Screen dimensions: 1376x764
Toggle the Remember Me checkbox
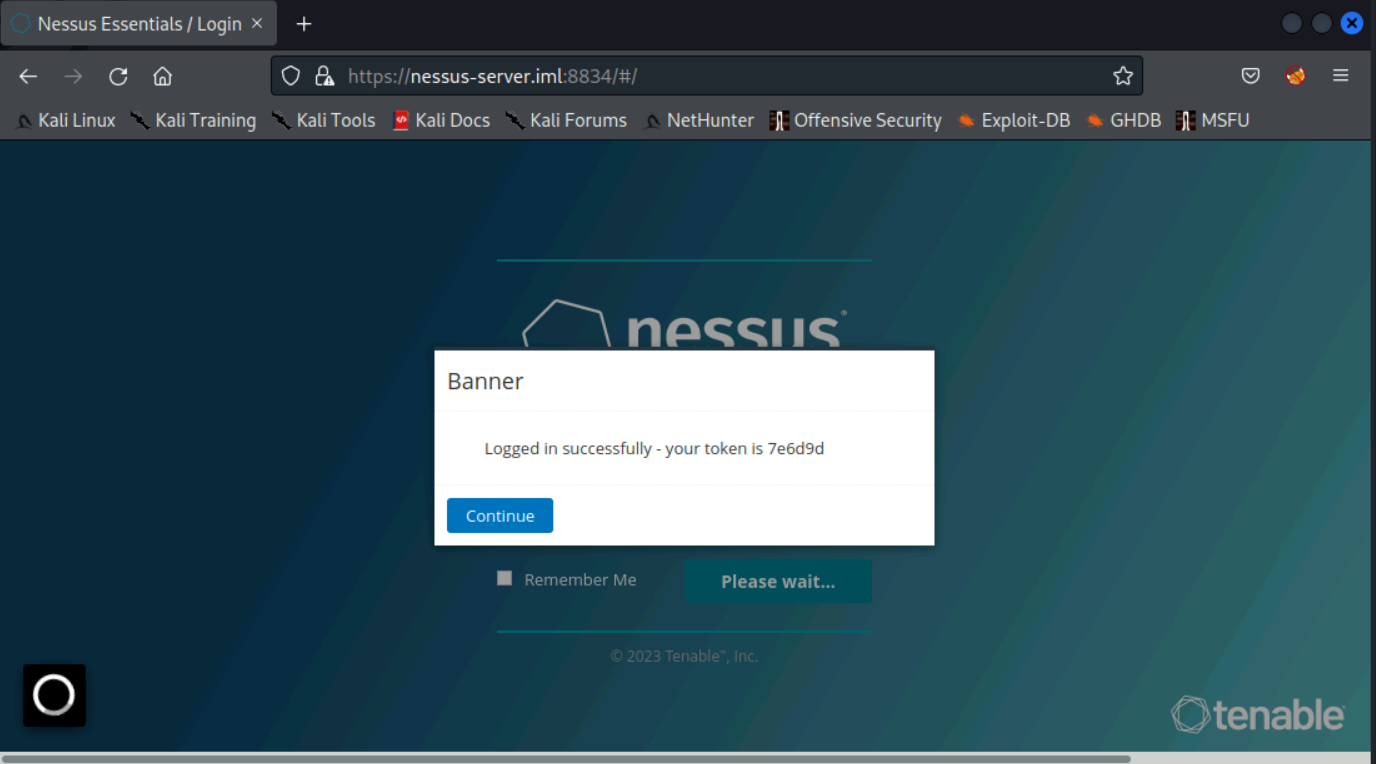coord(505,578)
